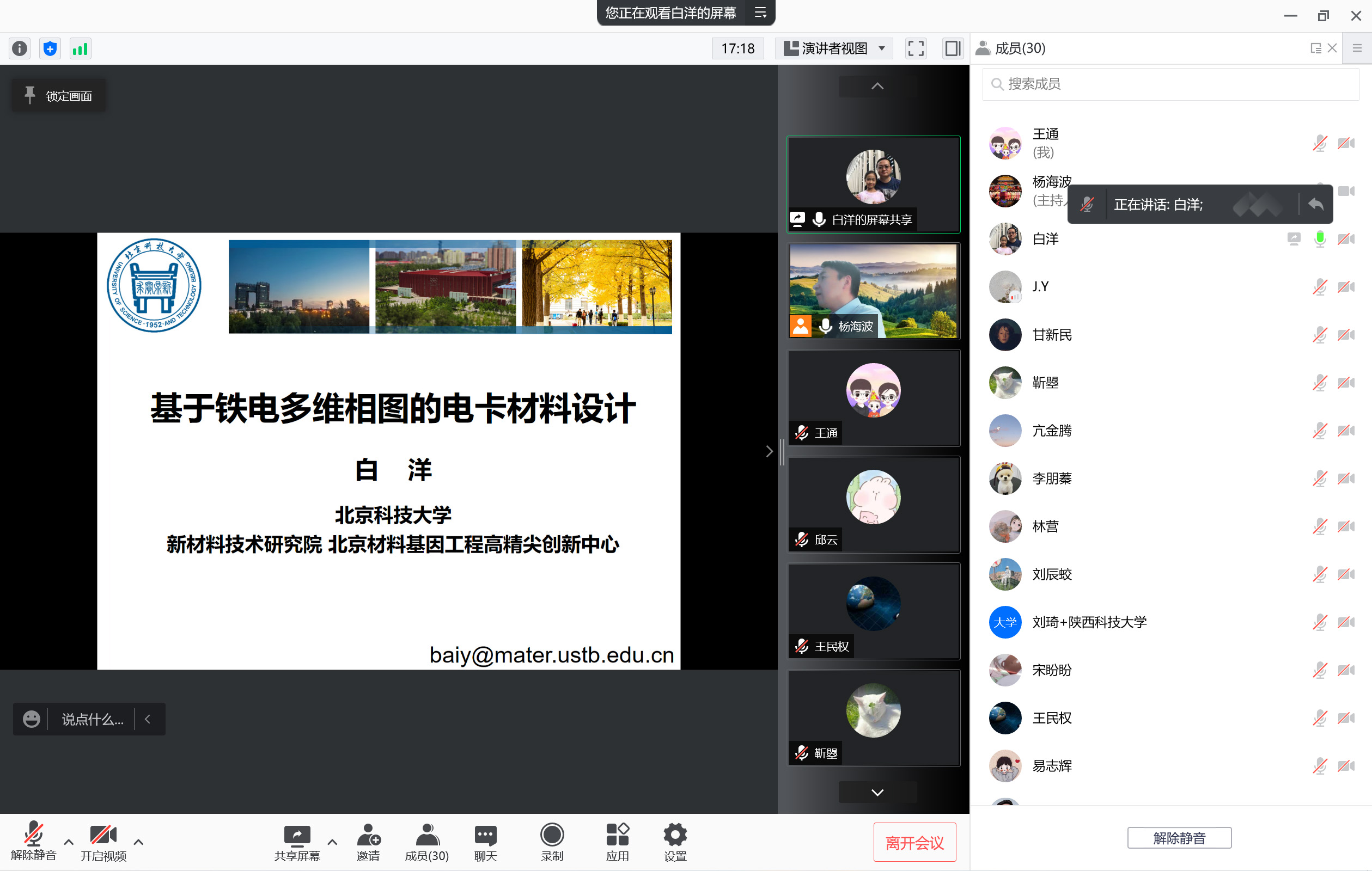Open the speaker view dropdown
Screen dimensions: 1372x871
click(x=833, y=48)
